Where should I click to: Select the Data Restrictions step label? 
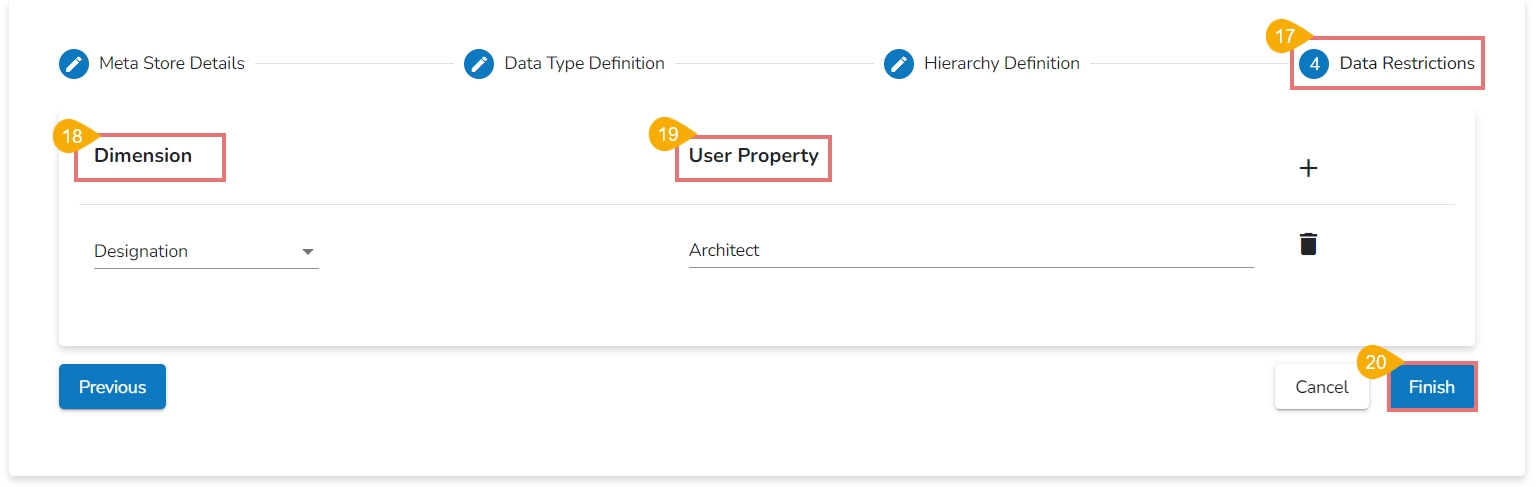(1406, 64)
